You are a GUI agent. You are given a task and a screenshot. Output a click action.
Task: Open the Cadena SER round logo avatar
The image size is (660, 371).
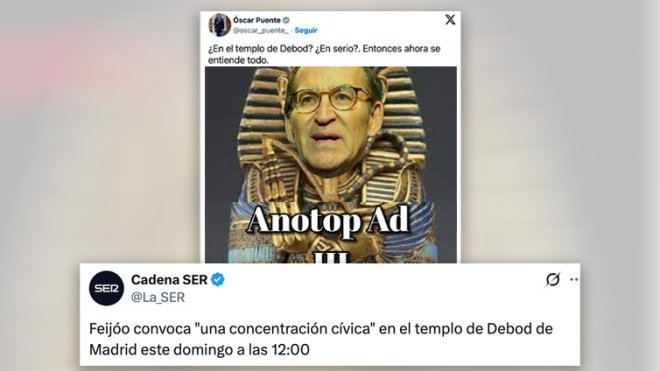coord(106,288)
